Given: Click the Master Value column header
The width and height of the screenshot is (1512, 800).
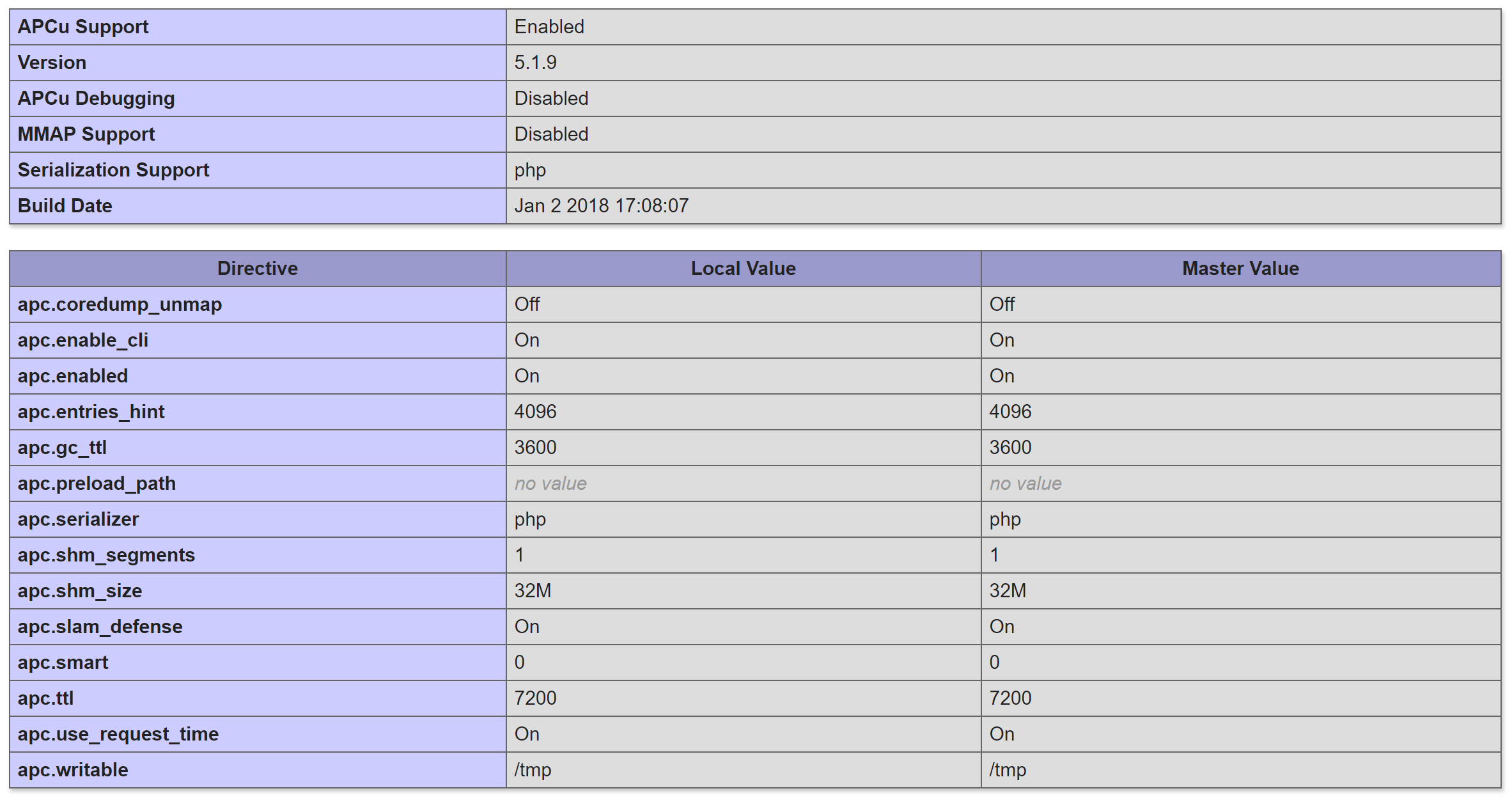Looking at the screenshot, I should (x=1241, y=269).
